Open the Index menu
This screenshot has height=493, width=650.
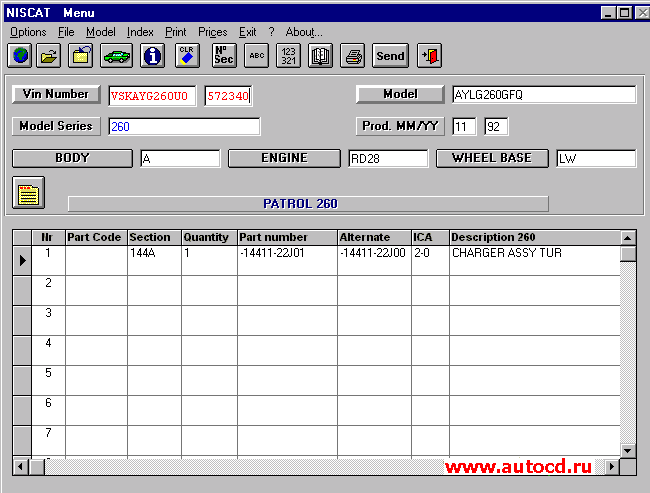click(x=140, y=32)
